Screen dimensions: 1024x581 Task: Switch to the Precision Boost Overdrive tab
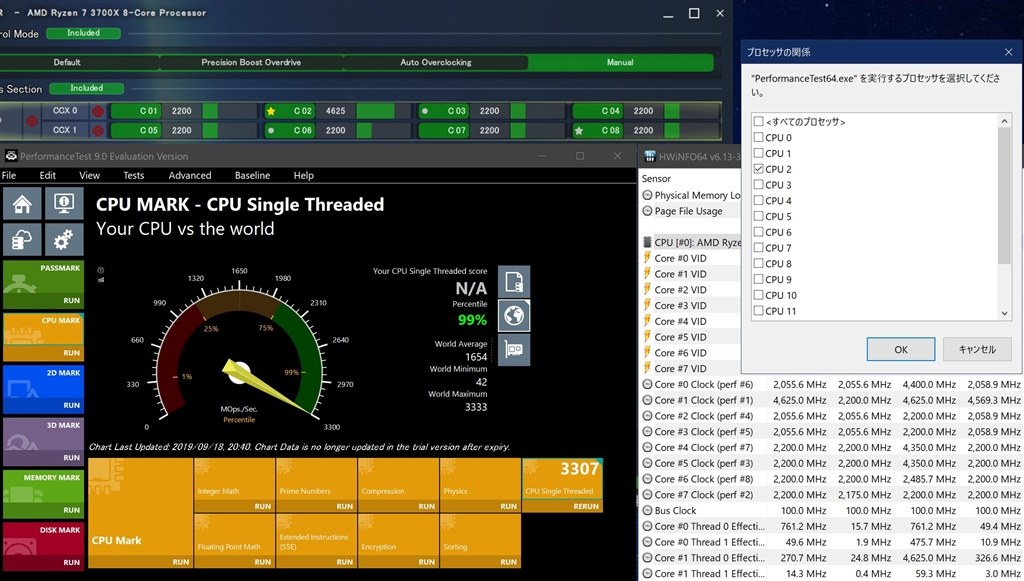coord(251,63)
